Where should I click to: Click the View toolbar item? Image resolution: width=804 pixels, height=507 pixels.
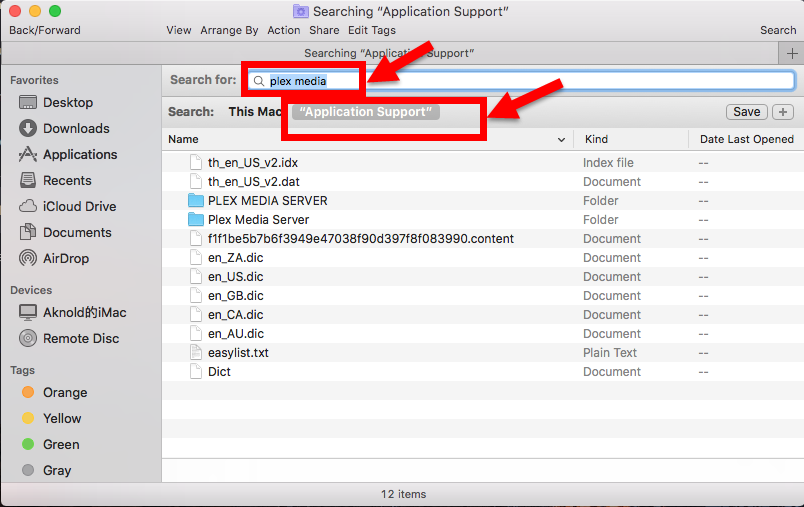(179, 30)
